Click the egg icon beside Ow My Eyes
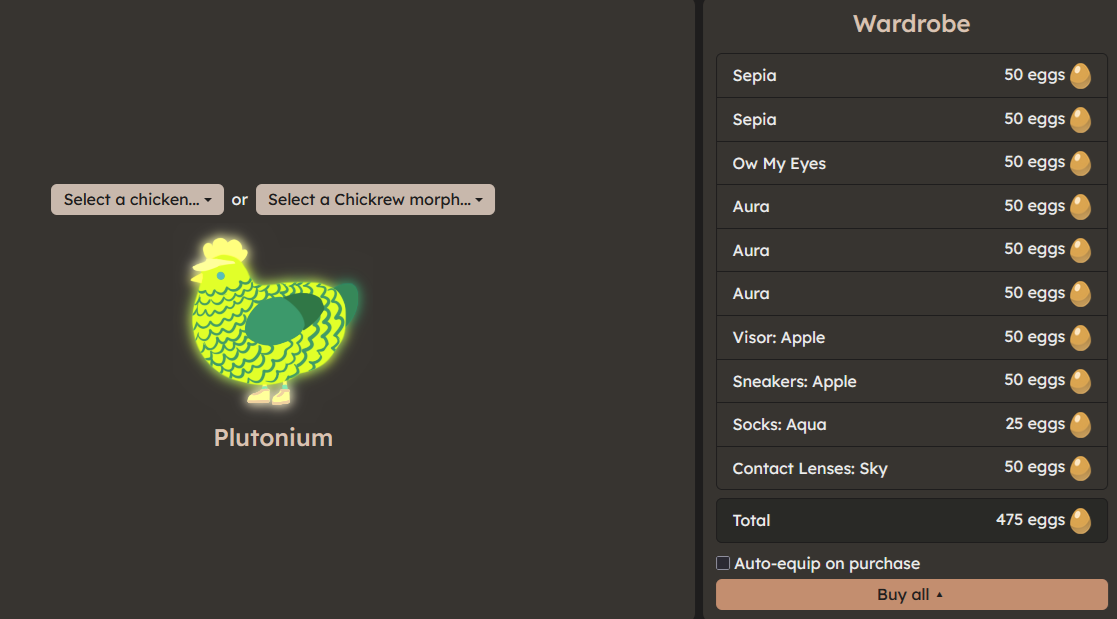The image size is (1117, 619). [1080, 163]
